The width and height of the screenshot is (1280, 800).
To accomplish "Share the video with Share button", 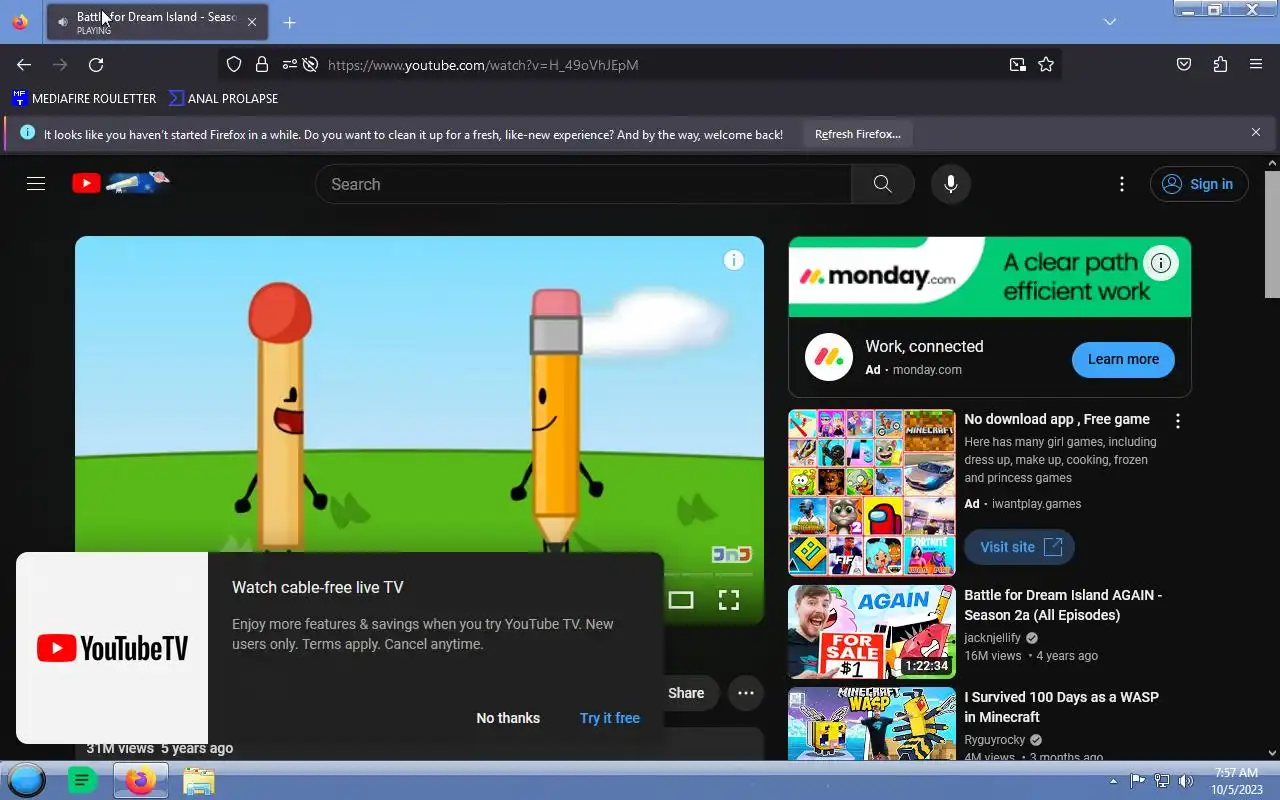I will (686, 693).
